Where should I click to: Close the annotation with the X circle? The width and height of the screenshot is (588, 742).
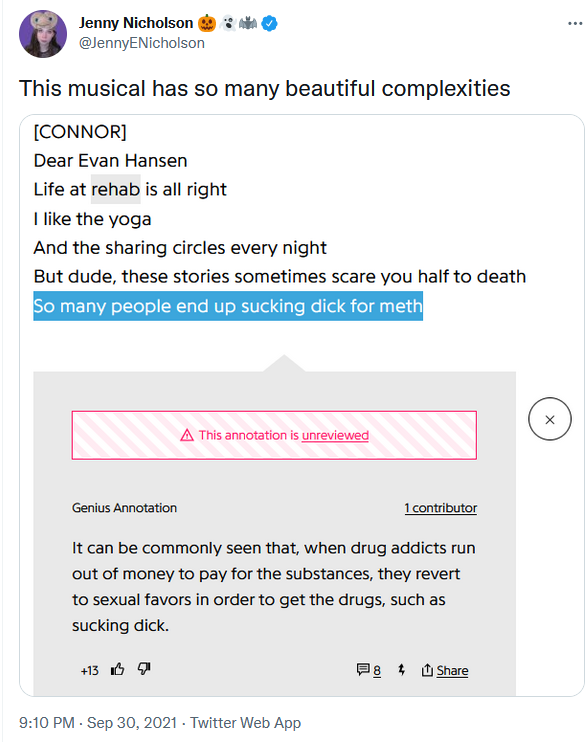pos(550,419)
